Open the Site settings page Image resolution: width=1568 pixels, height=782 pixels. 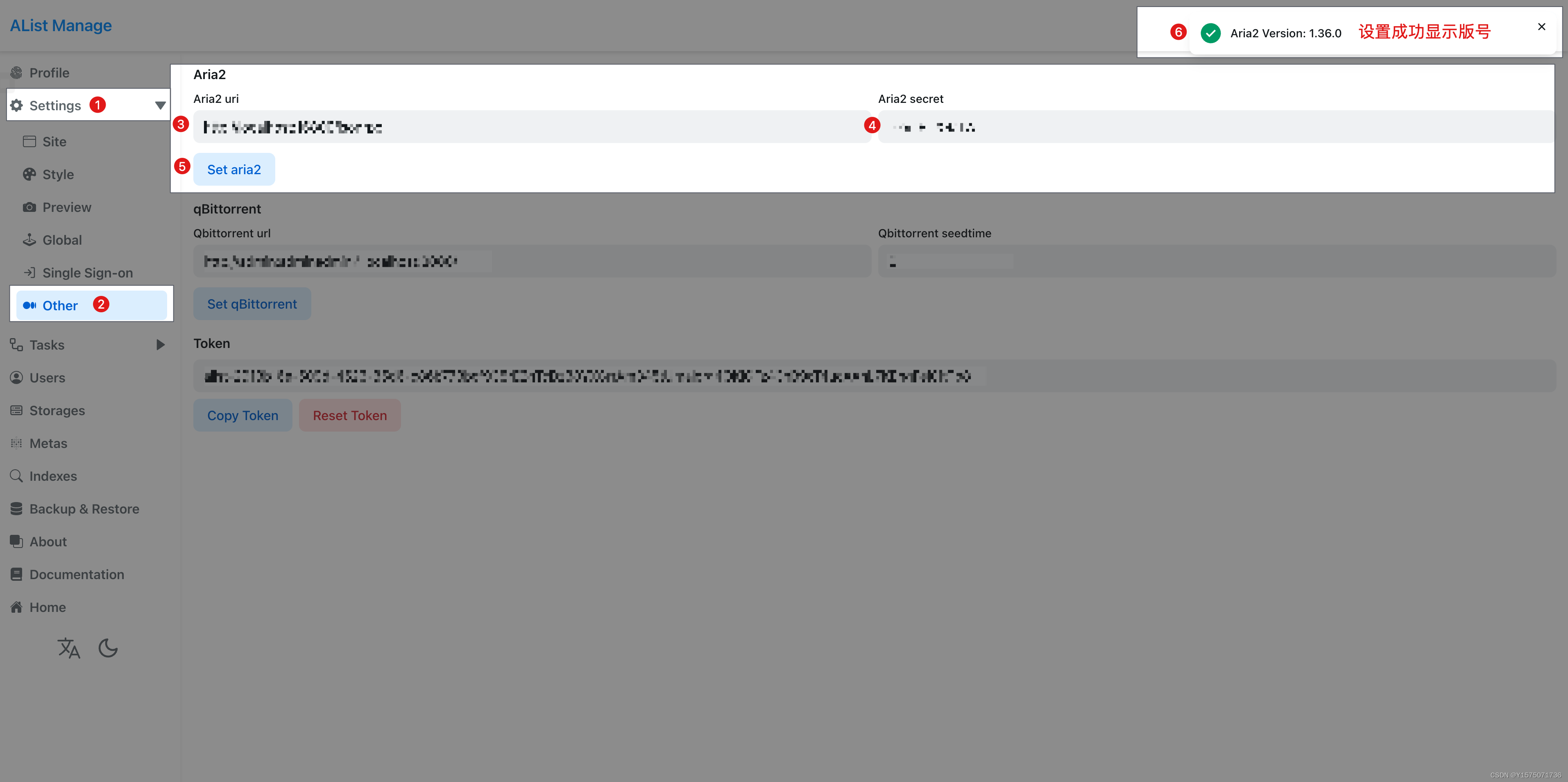coord(54,142)
